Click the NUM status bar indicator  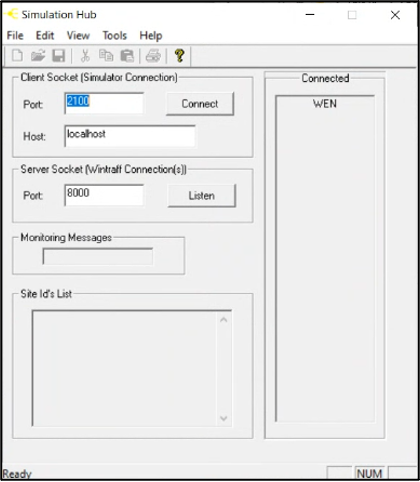(370, 474)
